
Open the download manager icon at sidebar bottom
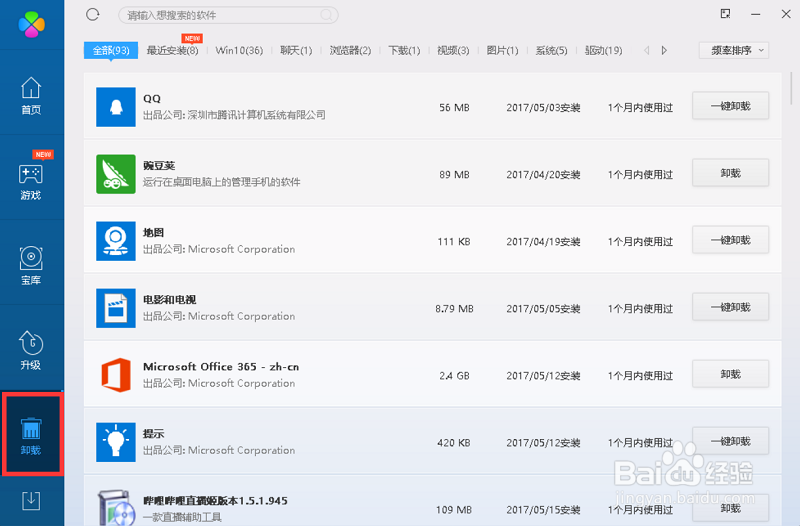[31, 500]
